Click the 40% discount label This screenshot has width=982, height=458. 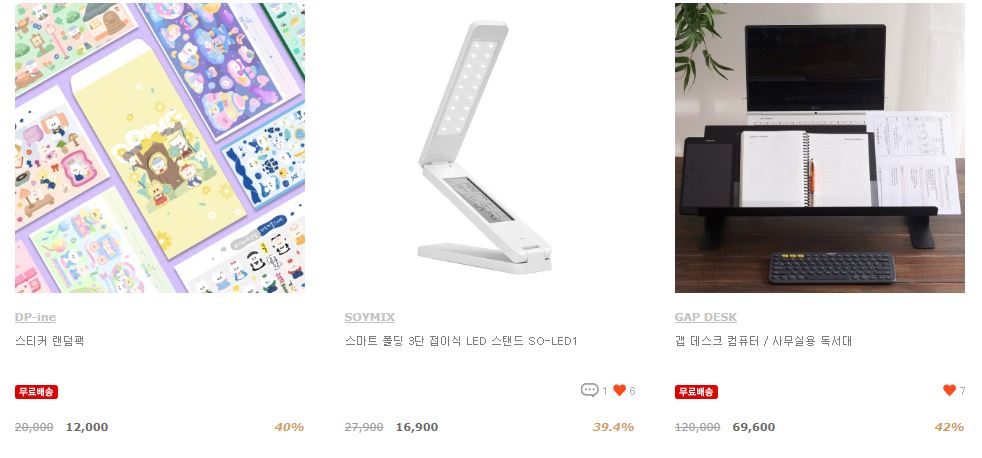pyautogui.click(x=289, y=427)
